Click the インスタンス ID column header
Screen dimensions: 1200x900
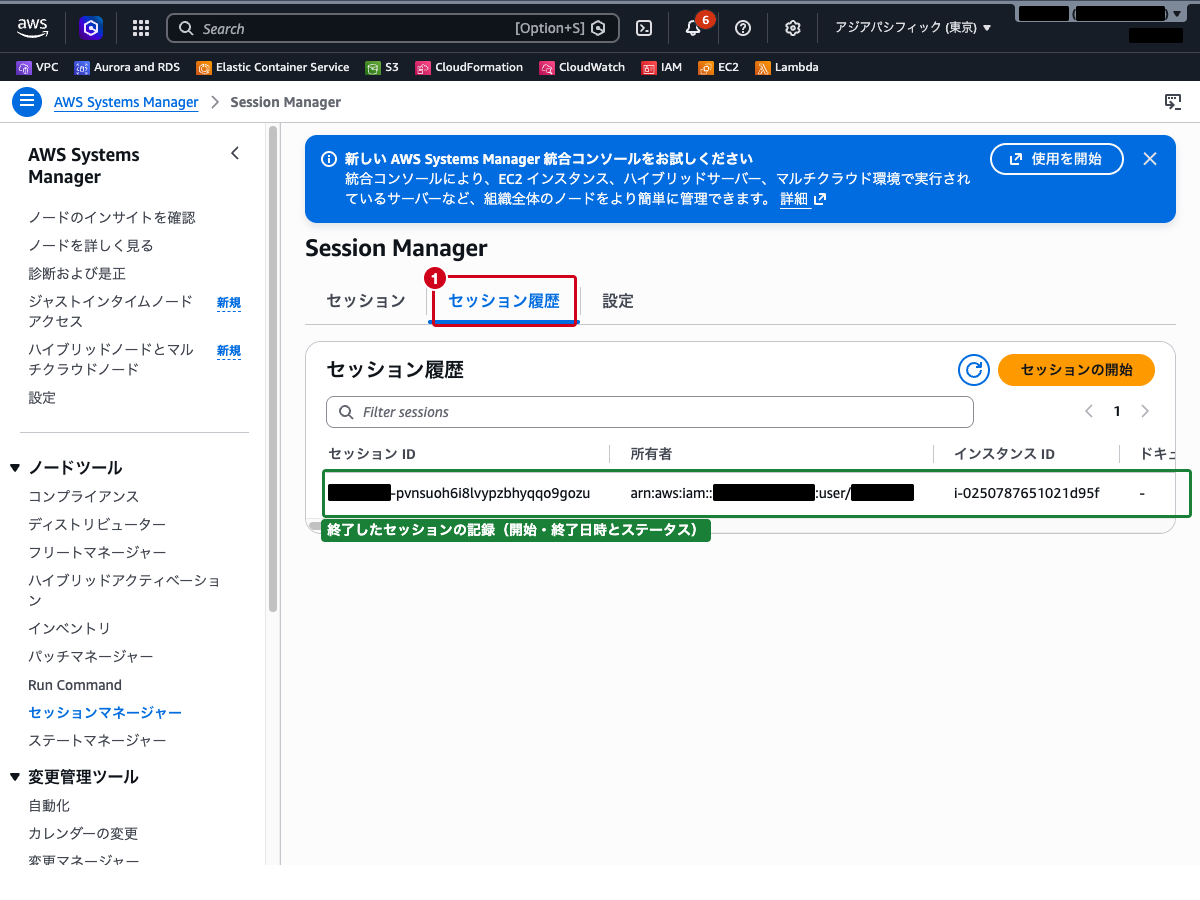click(x=1004, y=454)
